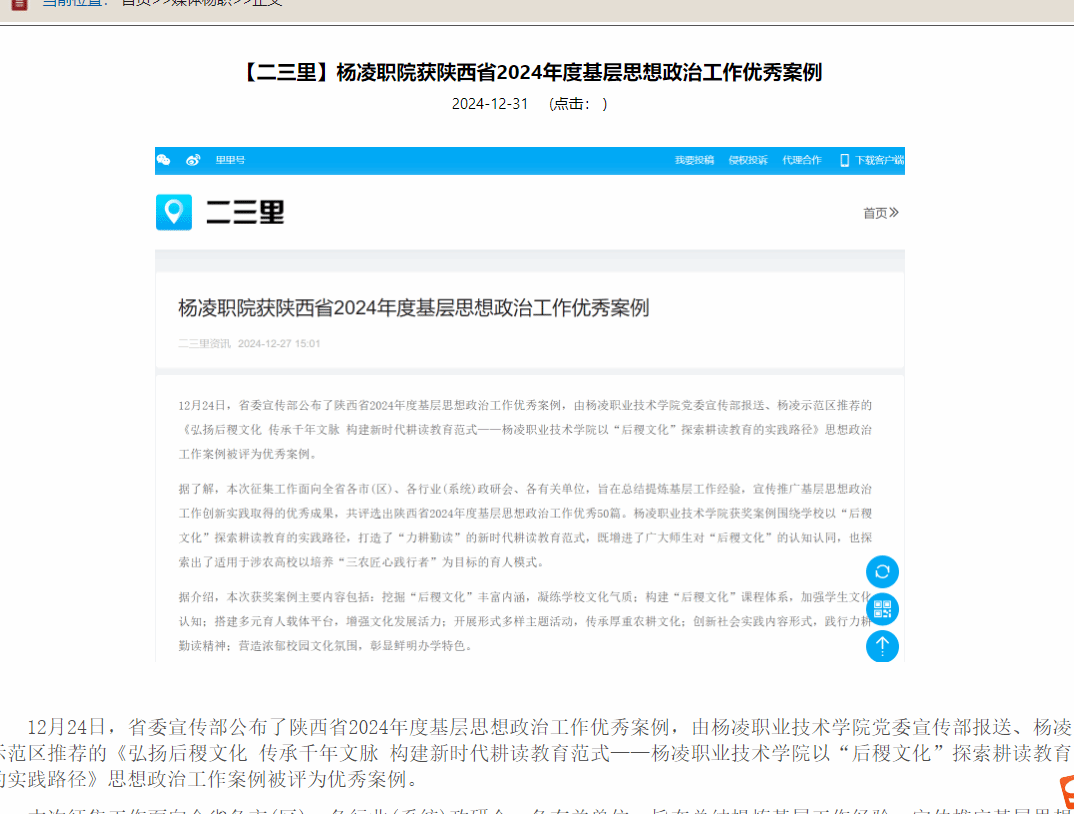The image size is (1074, 814).
Task: Open the 侵权投诉 link
Action: tap(748, 160)
